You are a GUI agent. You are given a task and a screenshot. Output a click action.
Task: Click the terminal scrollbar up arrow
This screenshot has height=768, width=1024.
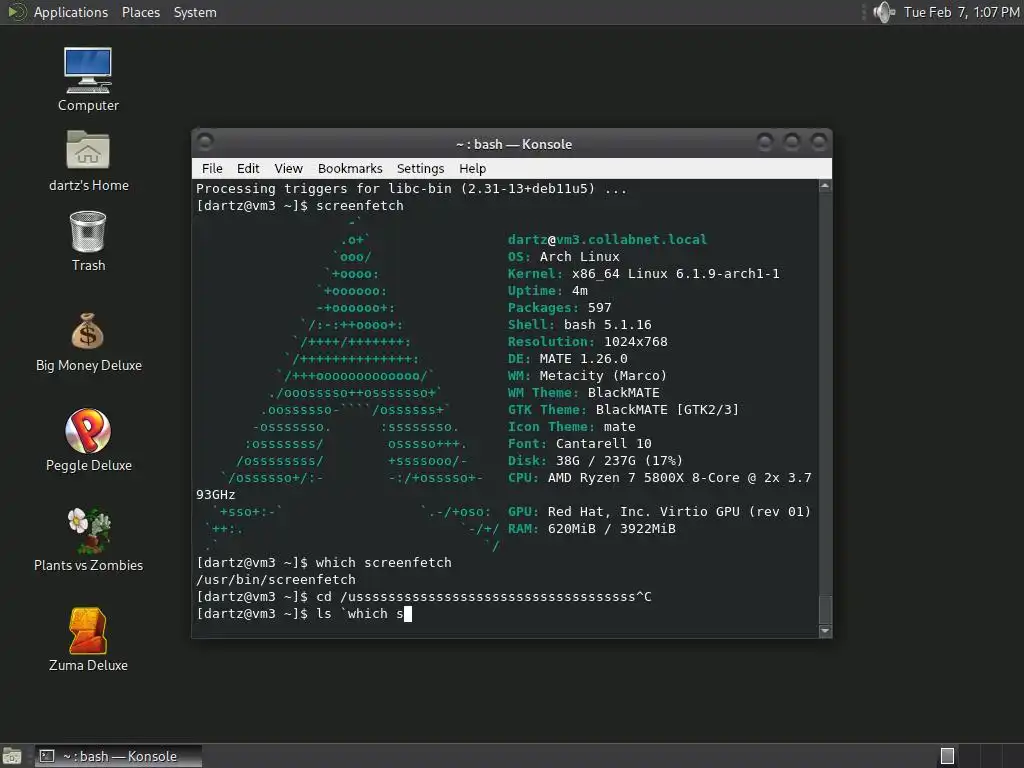[x=825, y=186]
